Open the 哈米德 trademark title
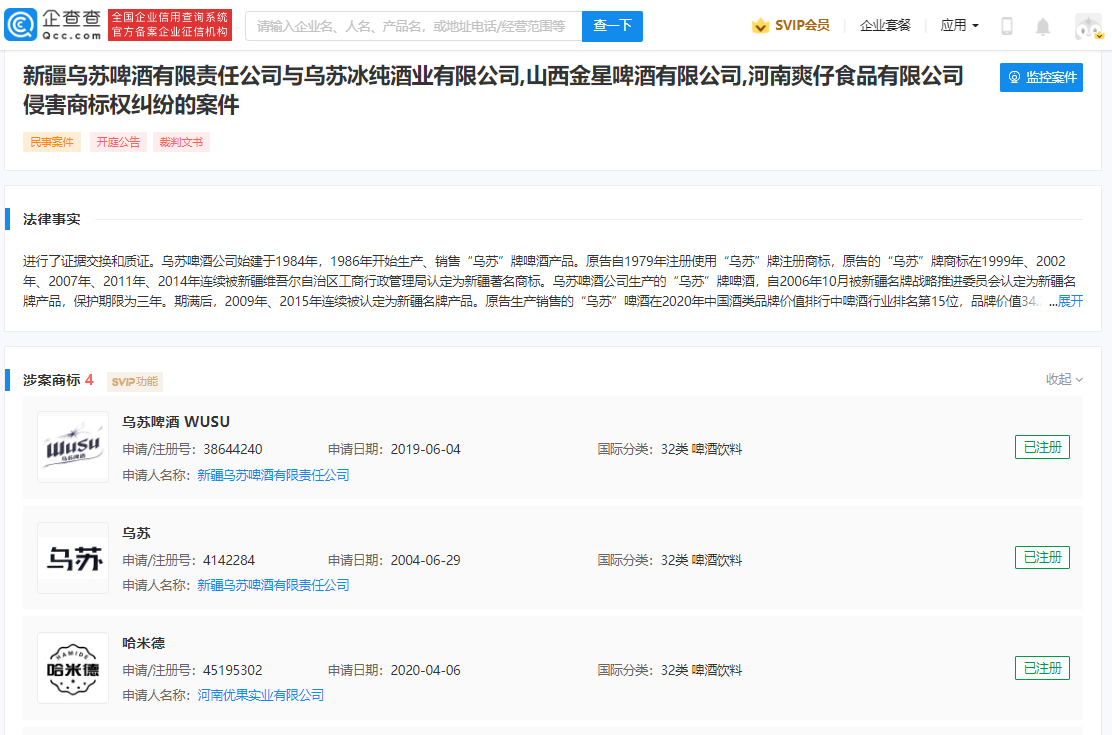This screenshot has width=1112, height=735. coord(143,643)
